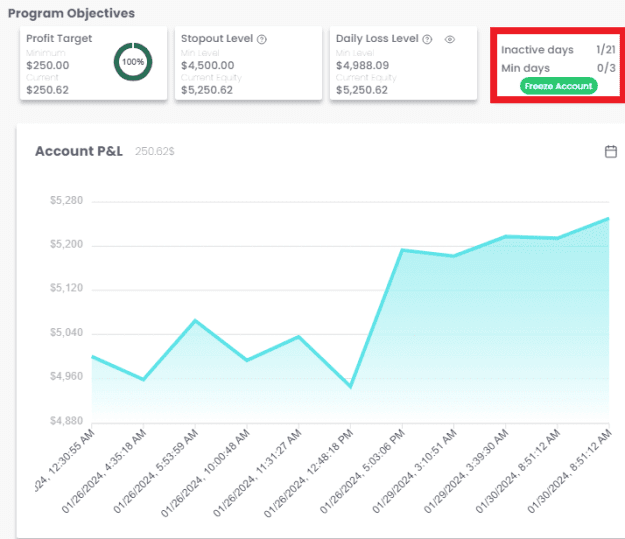Click the 01/26/2024, 11:31:27 AM axis label
Screen dimensions: 625x539
click(x=257, y=473)
